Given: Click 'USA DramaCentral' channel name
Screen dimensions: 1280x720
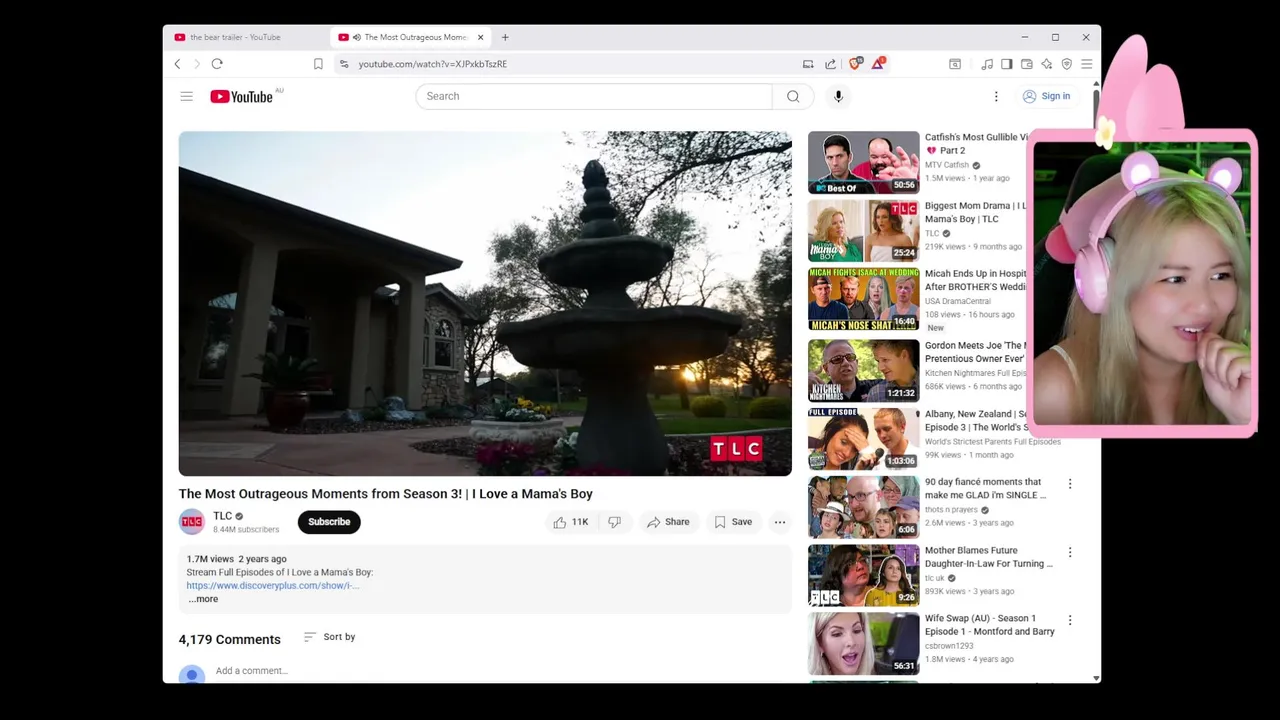Looking at the screenshot, I should pyautogui.click(x=958, y=301).
